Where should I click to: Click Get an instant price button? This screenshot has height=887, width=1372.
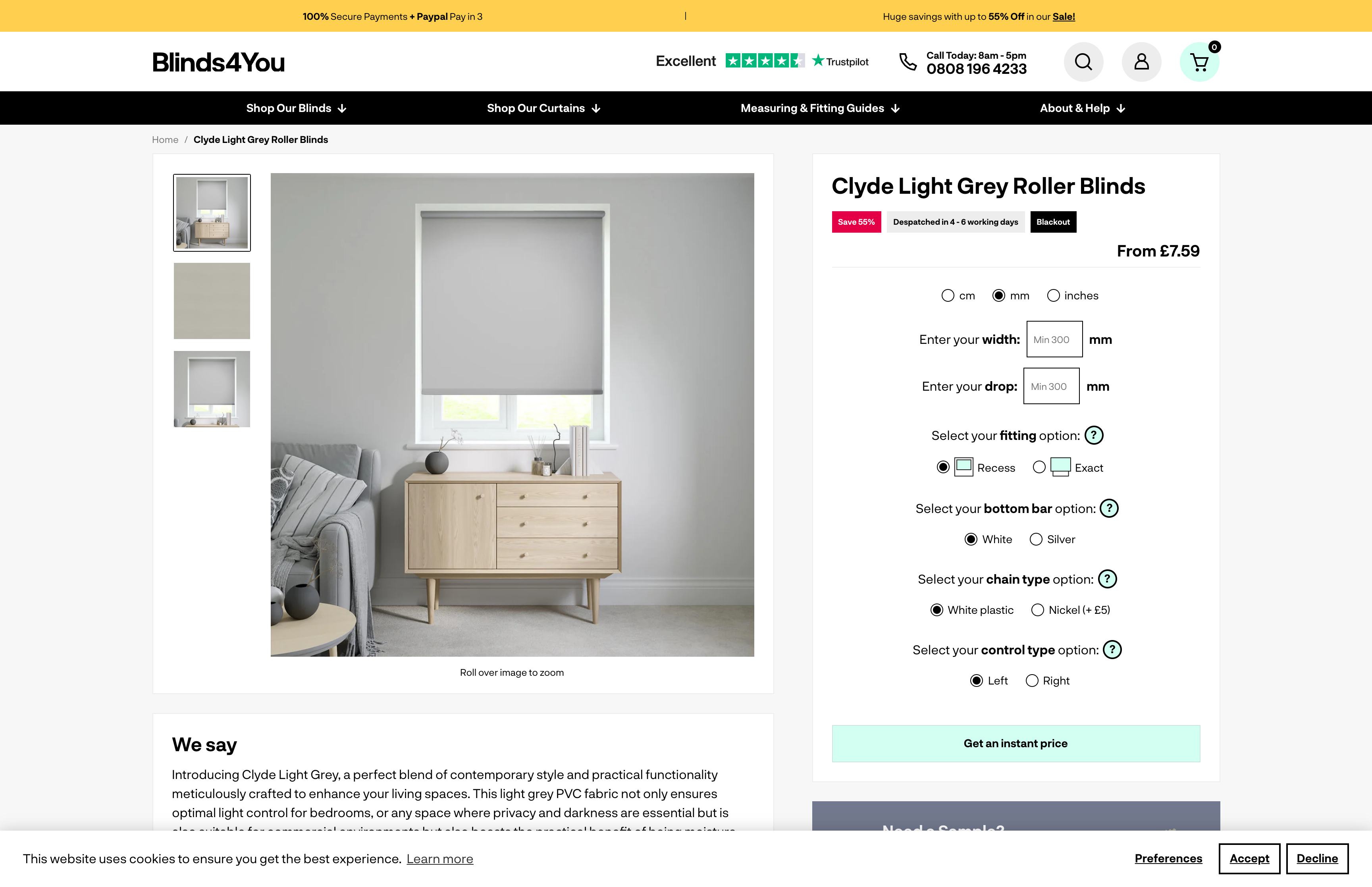coord(1016,744)
